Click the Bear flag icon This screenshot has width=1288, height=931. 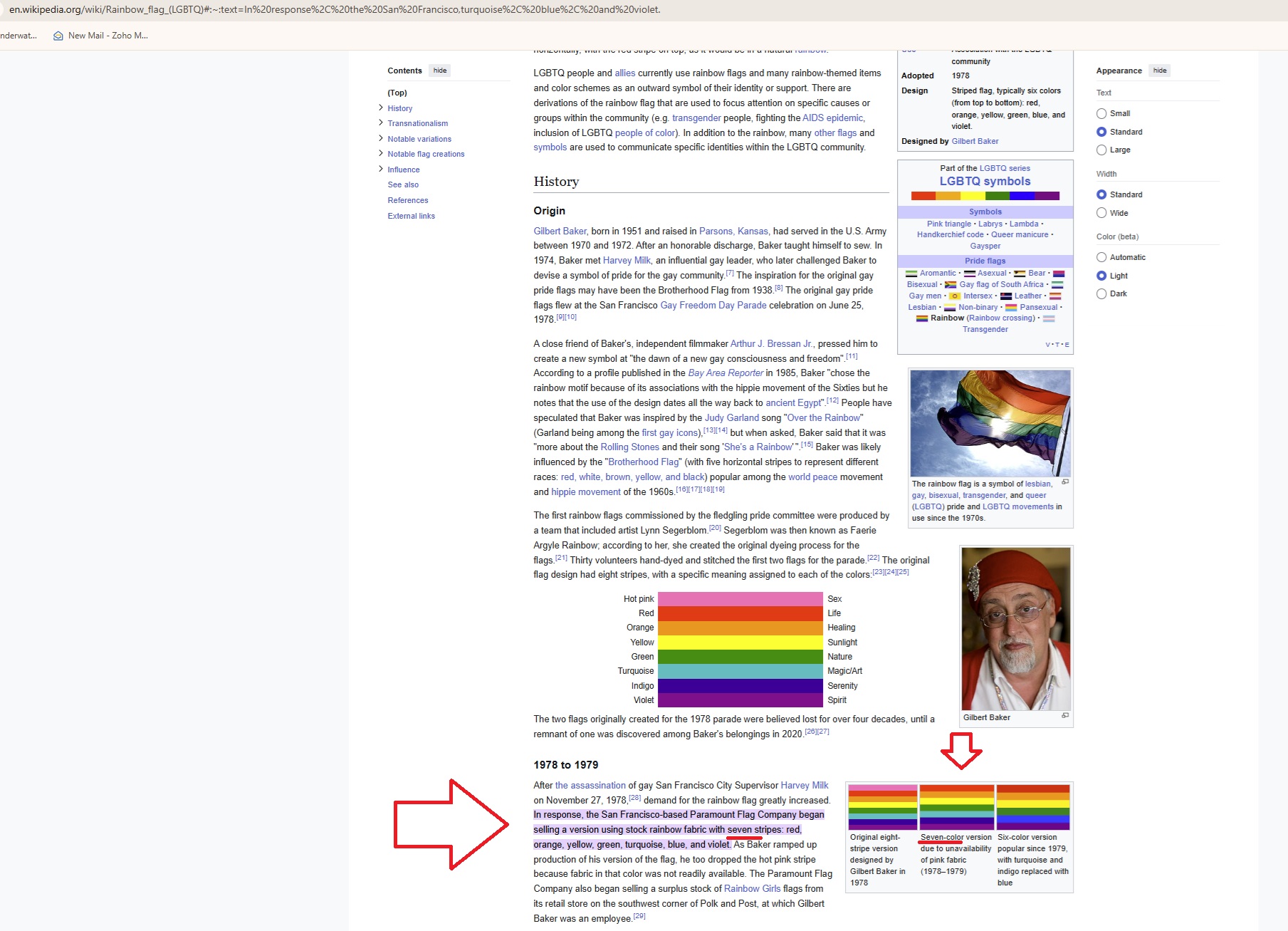1020,274
